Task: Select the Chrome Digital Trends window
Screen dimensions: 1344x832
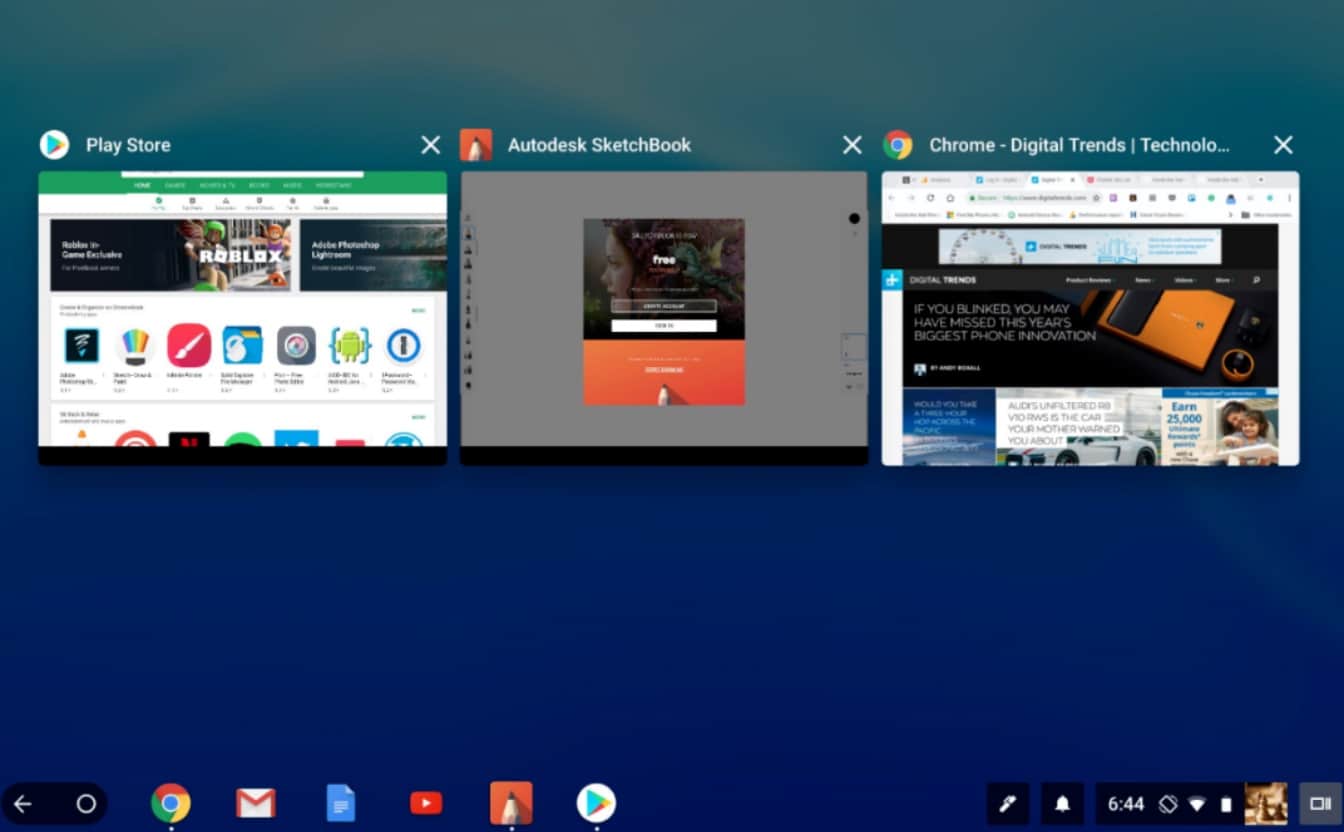Action: pyautogui.click(x=1089, y=315)
